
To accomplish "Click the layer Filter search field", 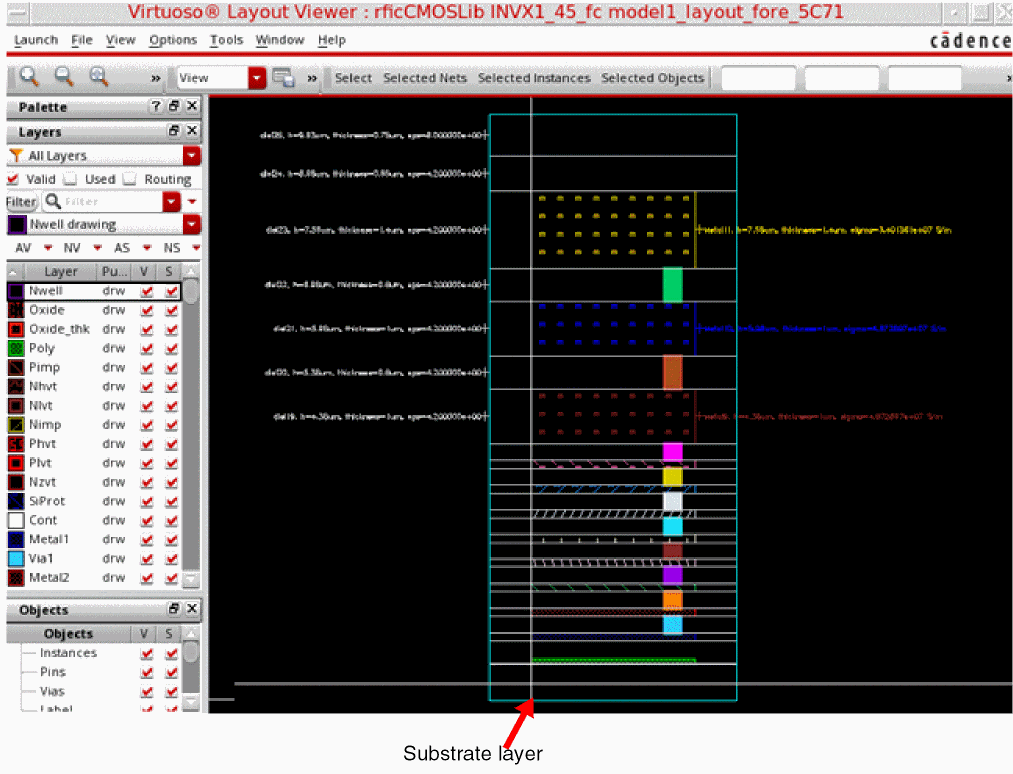I will click(x=110, y=202).
